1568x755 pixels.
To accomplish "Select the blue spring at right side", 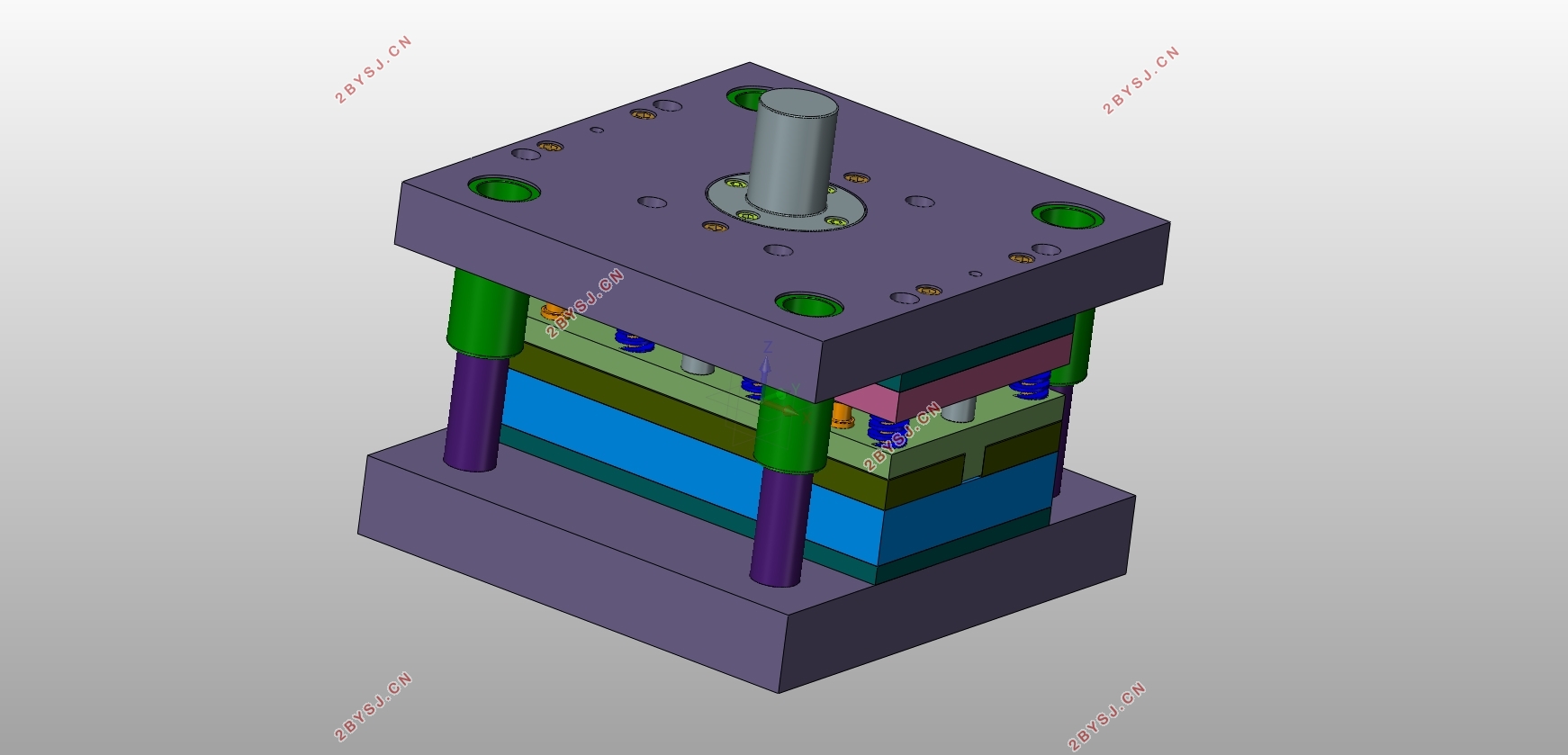I will click(1029, 387).
